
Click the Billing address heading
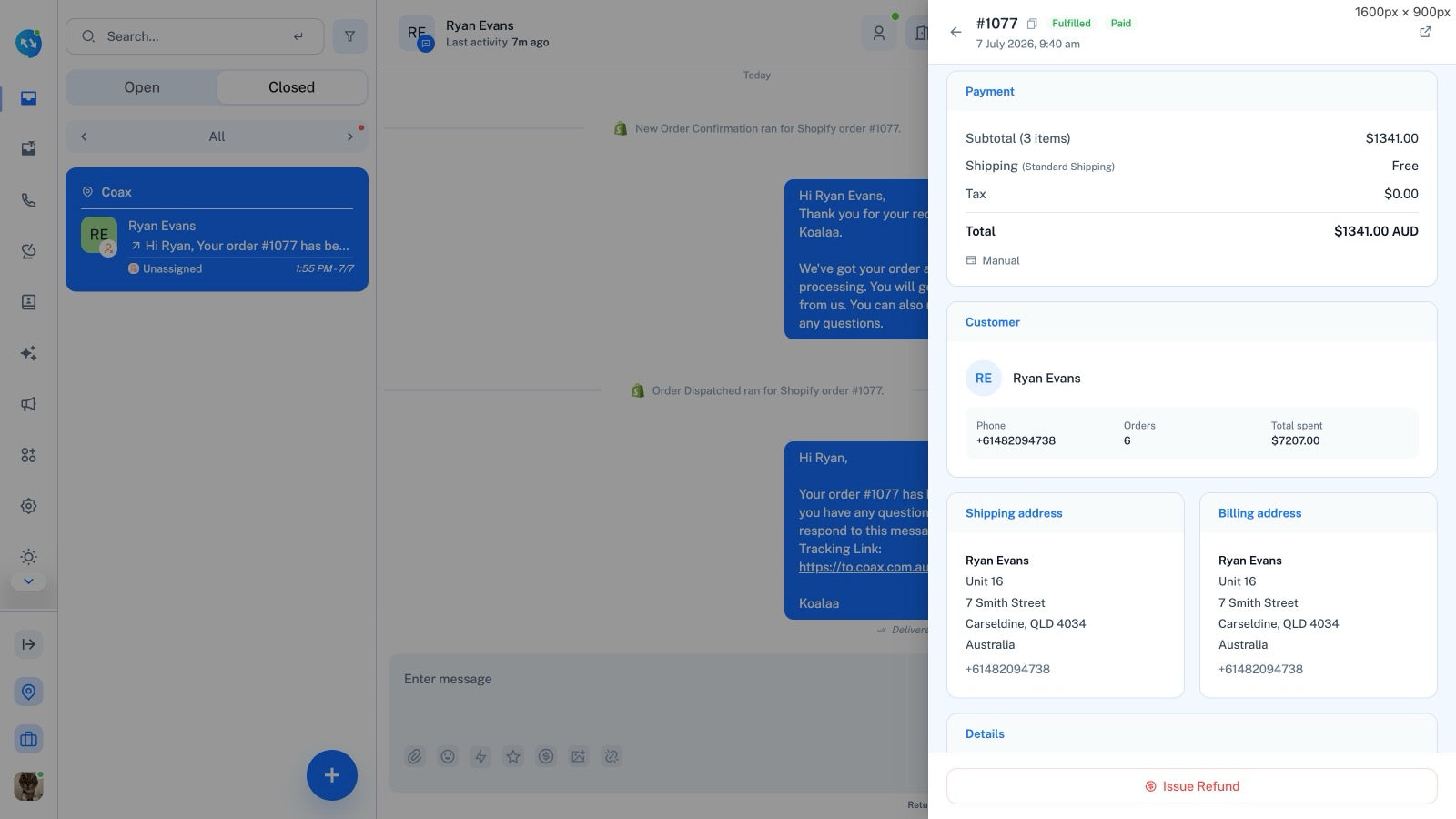(x=1259, y=513)
